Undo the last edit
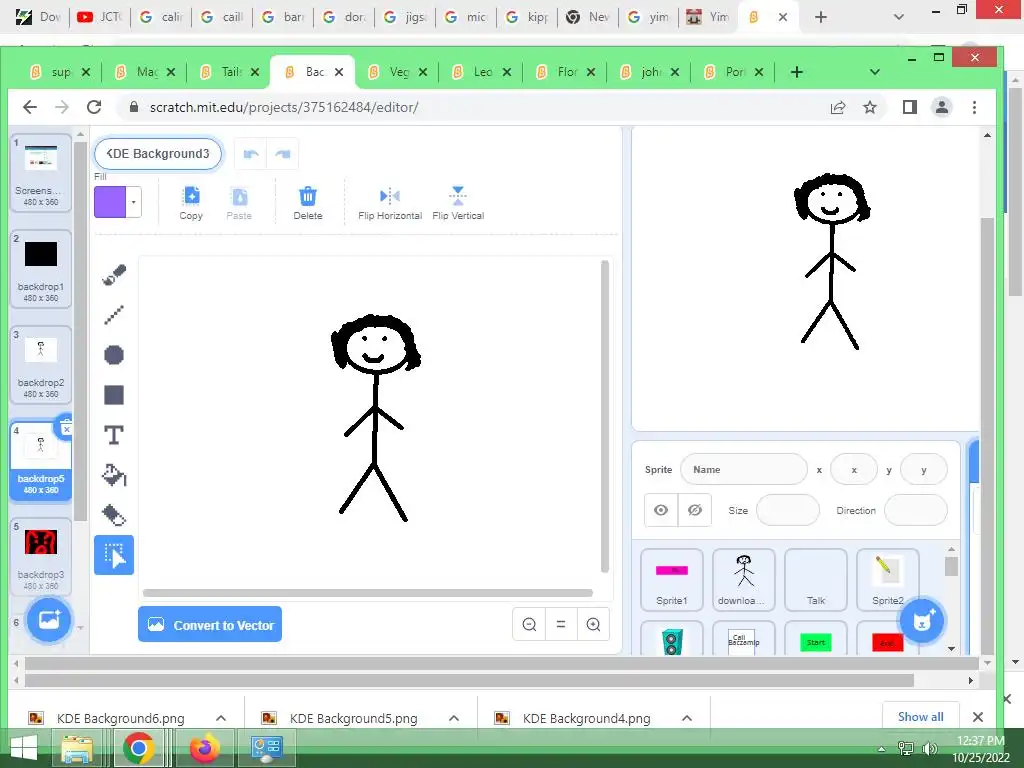The height and width of the screenshot is (768, 1024). [251, 154]
